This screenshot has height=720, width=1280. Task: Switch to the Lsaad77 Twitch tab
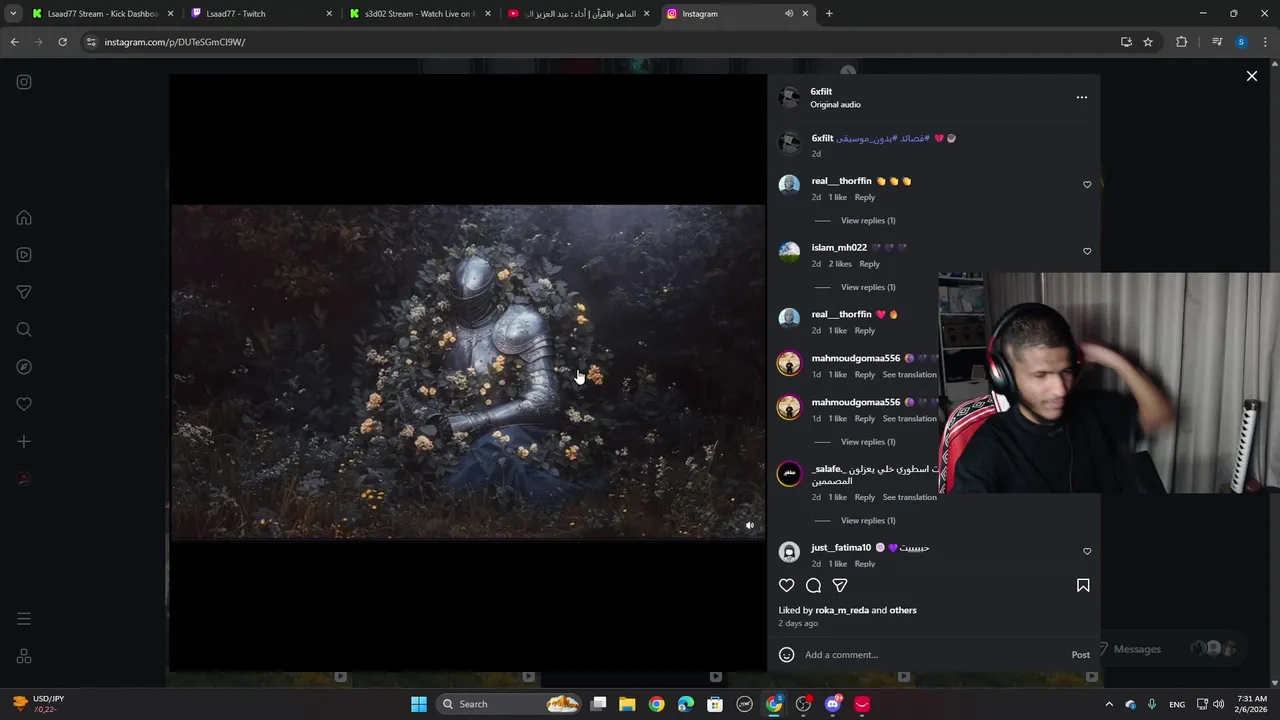[x=260, y=14]
